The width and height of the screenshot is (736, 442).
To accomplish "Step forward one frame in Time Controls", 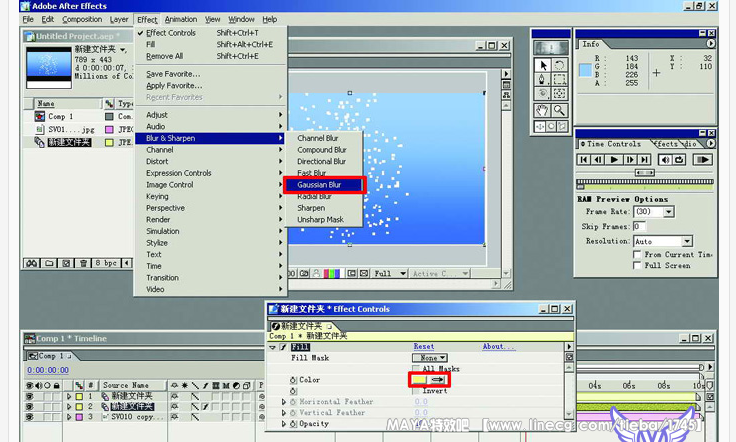I will (x=629, y=160).
